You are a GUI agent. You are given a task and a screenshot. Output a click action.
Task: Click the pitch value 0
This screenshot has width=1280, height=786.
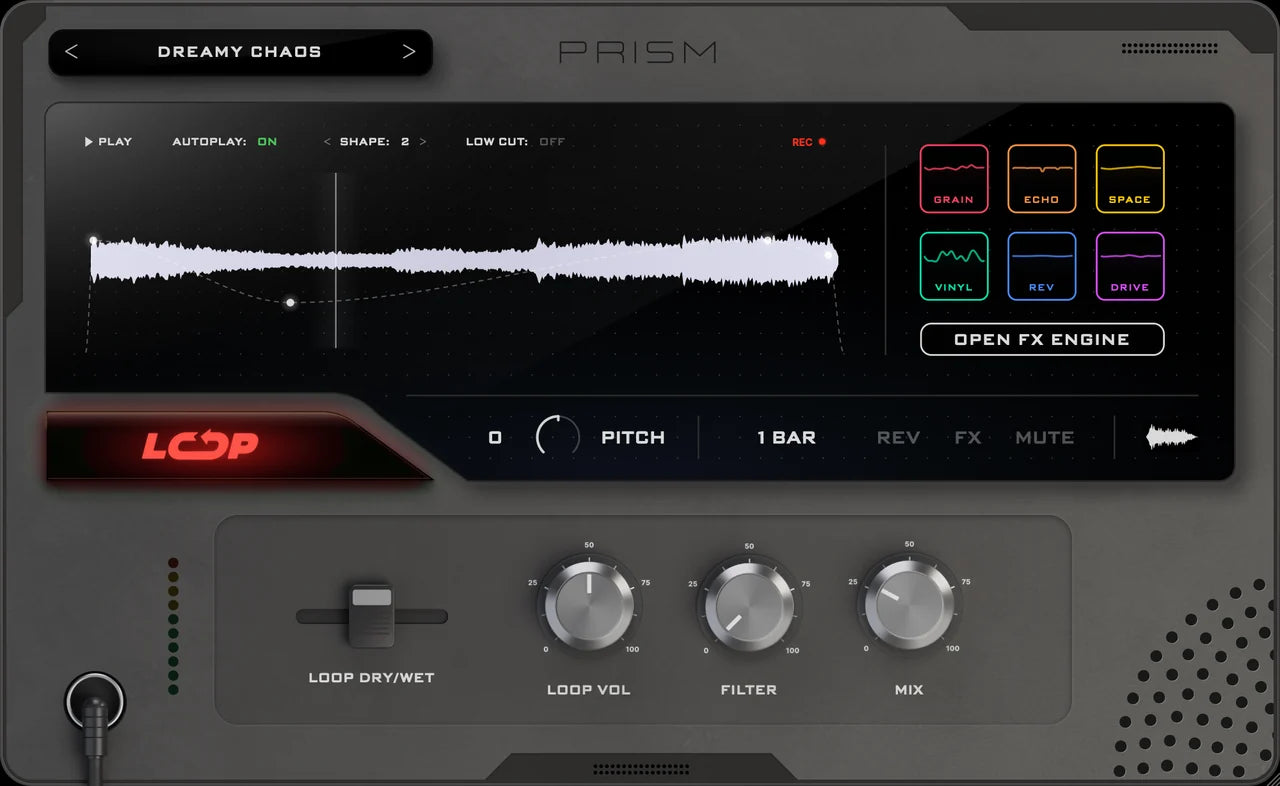(495, 438)
